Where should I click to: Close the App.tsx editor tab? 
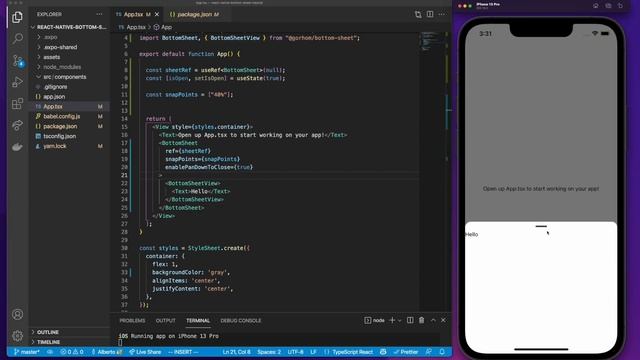[x=157, y=14]
